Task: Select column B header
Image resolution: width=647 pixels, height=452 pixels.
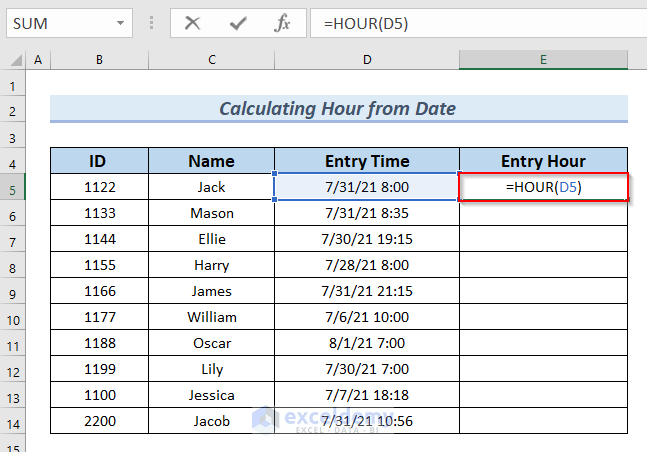Action: click(x=99, y=60)
